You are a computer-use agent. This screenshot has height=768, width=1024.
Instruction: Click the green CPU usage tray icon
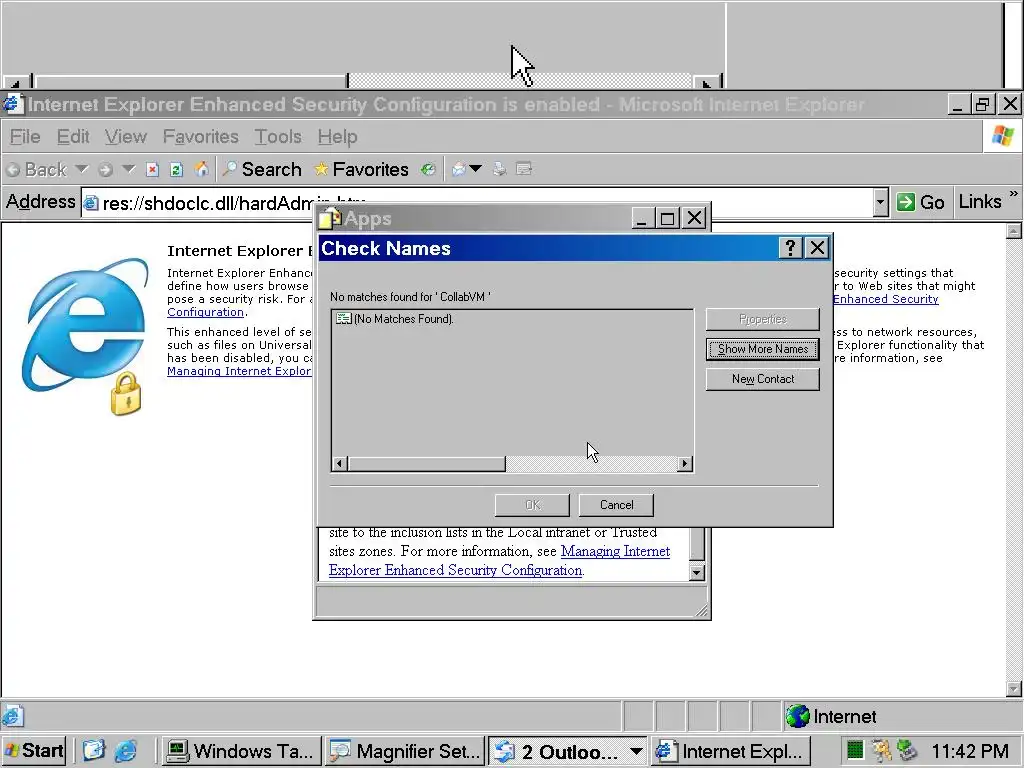(854, 750)
